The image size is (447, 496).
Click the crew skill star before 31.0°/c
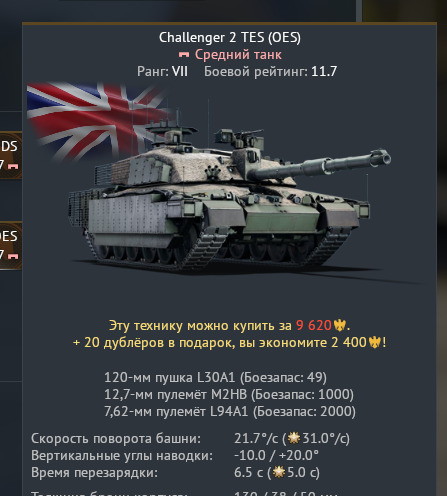coord(294,438)
